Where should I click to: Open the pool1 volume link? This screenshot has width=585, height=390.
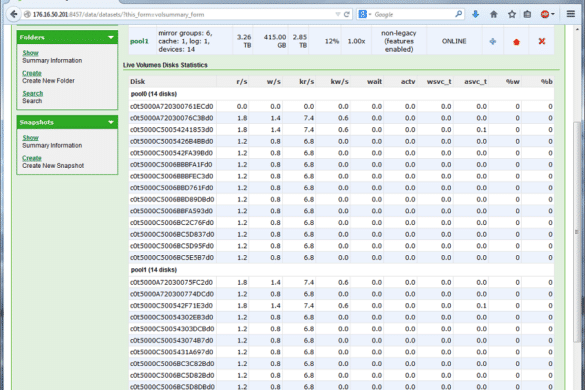point(139,41)
